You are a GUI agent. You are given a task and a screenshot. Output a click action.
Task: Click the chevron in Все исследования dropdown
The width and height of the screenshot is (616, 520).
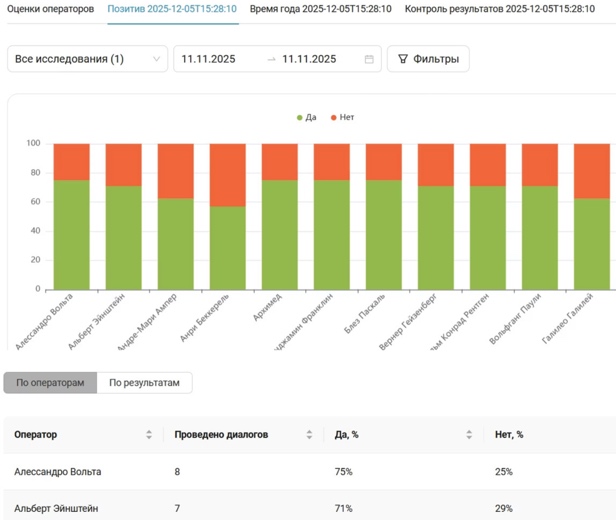pyautogui.click(x=156, y=59)
